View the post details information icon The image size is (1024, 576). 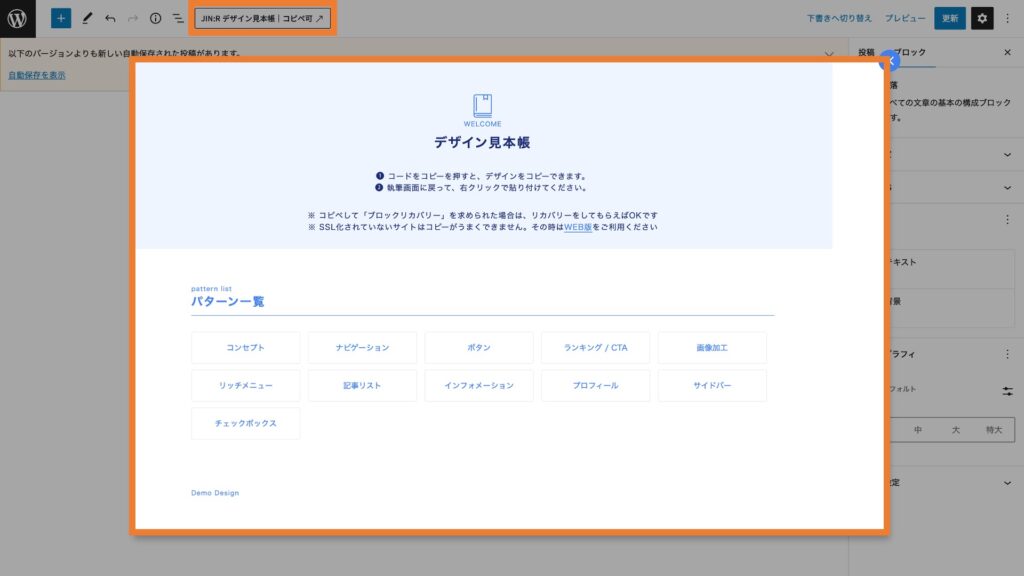pos(157,17)
